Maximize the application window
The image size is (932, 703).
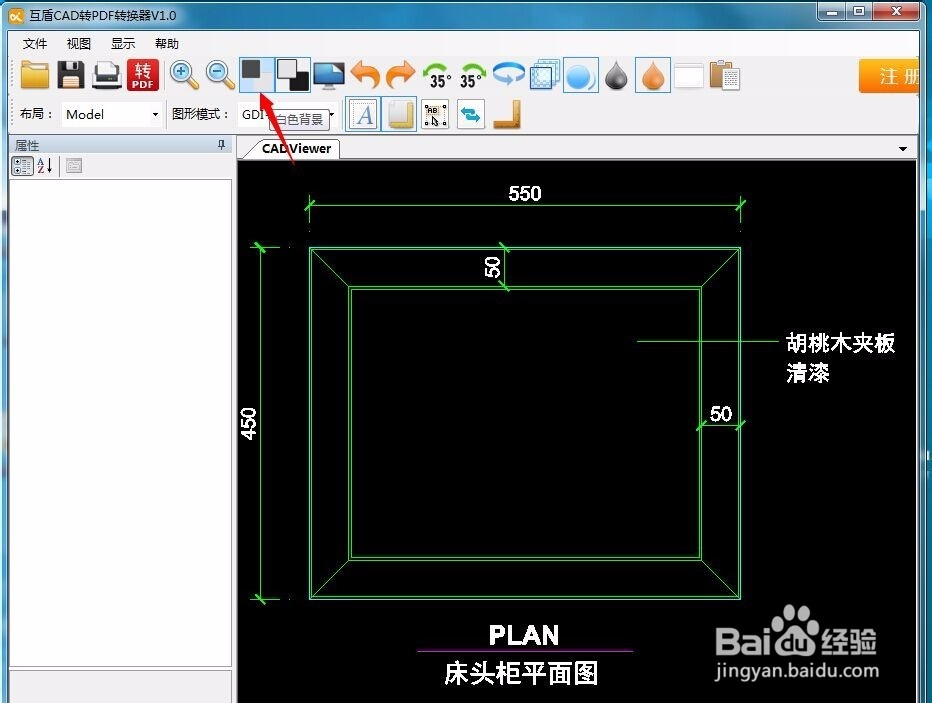(x=859, y=11)
